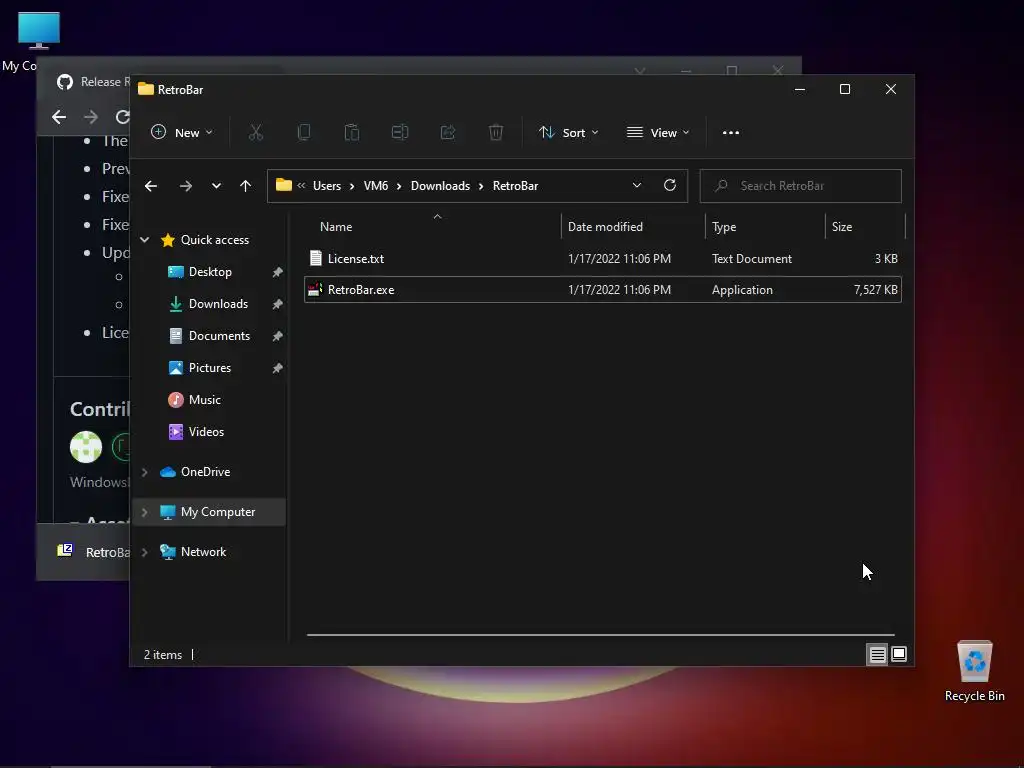Unpin Desktop via its pin icon
Viewport: 1024px width, 768px height.
click(x=278, y=272)
